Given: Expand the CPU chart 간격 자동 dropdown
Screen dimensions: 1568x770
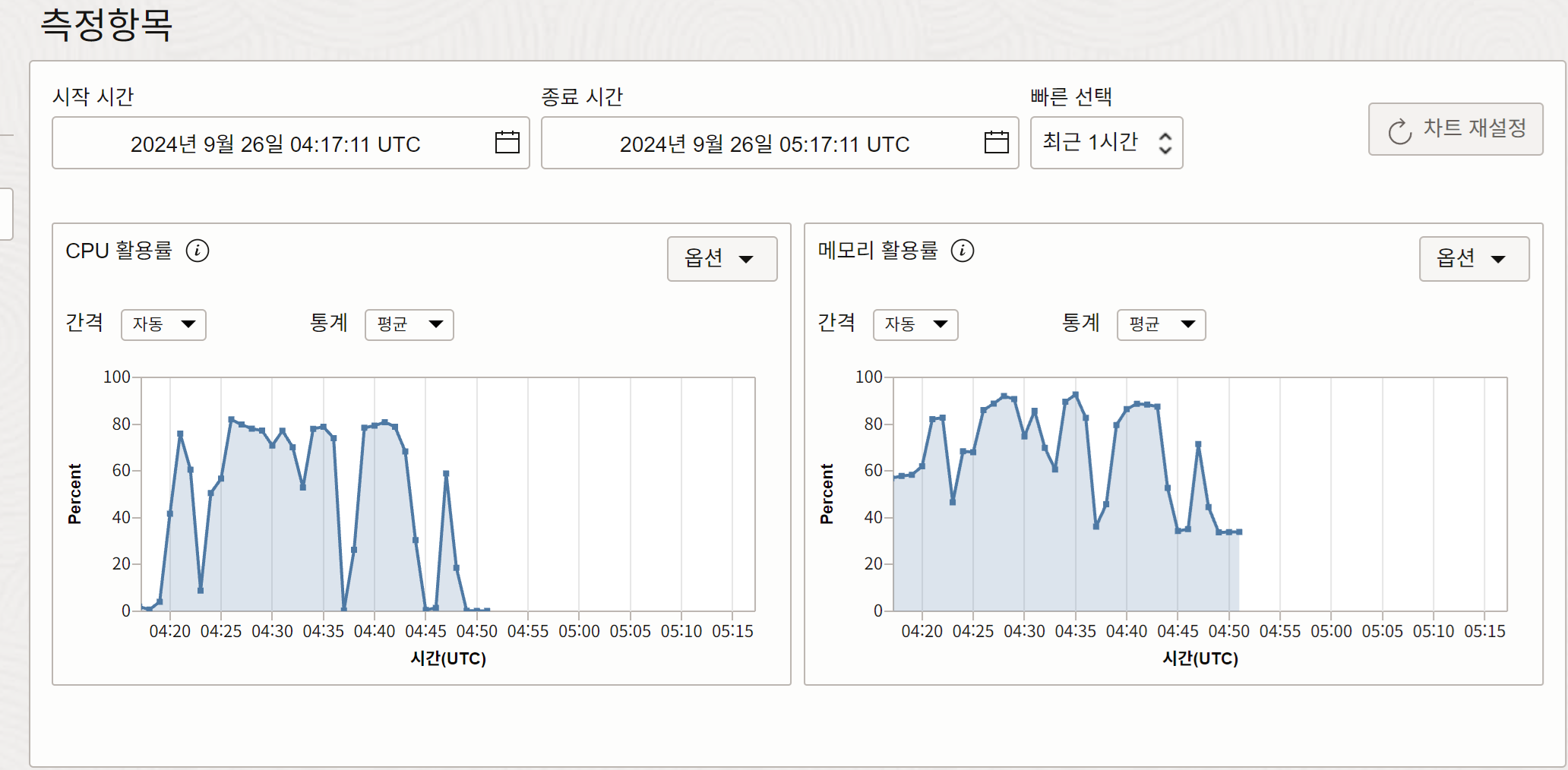Looking at the screenshot, I should (x=163, y=325).
